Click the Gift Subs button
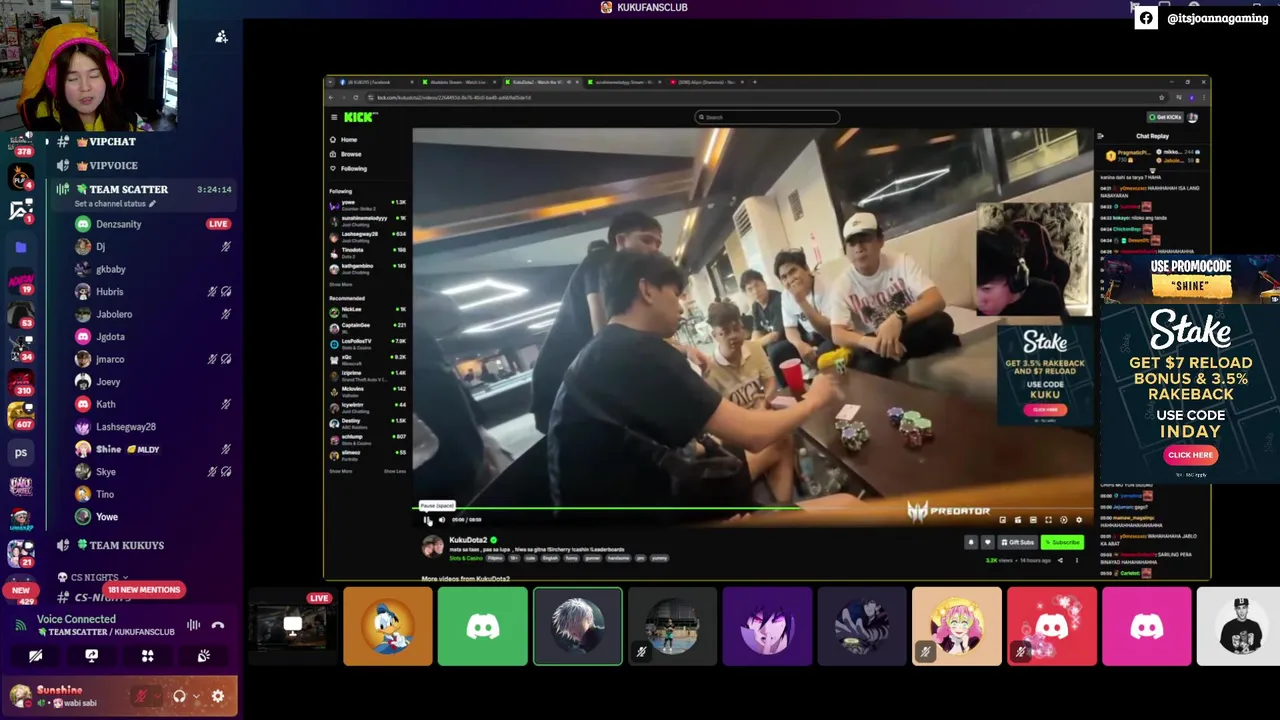Image resolution: width=1280 pixels, height=720 pixels. [x=1018, y=542]
